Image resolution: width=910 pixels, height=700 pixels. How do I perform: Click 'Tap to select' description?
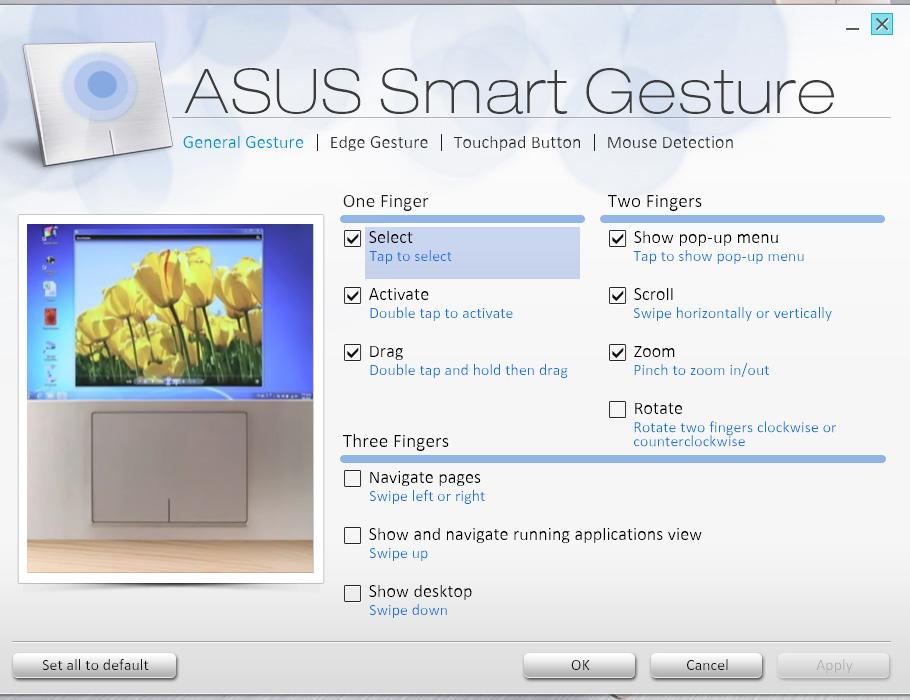tap(410, 257)
